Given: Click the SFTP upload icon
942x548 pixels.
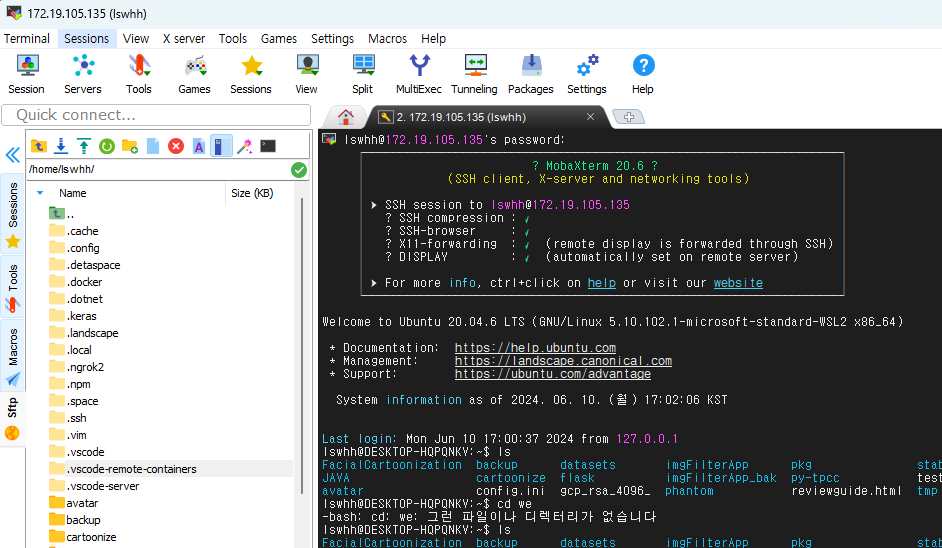Looking at the screenshot, I should point(84,146).
